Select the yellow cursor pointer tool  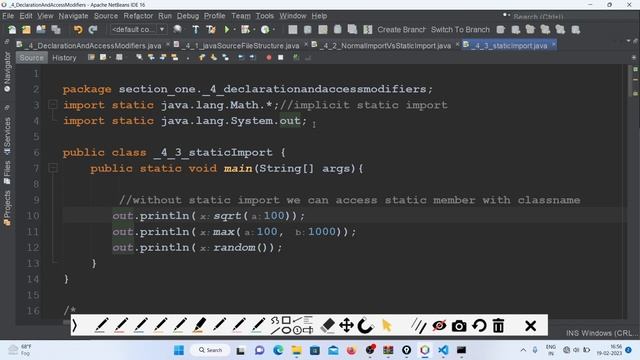click(387, 325)
